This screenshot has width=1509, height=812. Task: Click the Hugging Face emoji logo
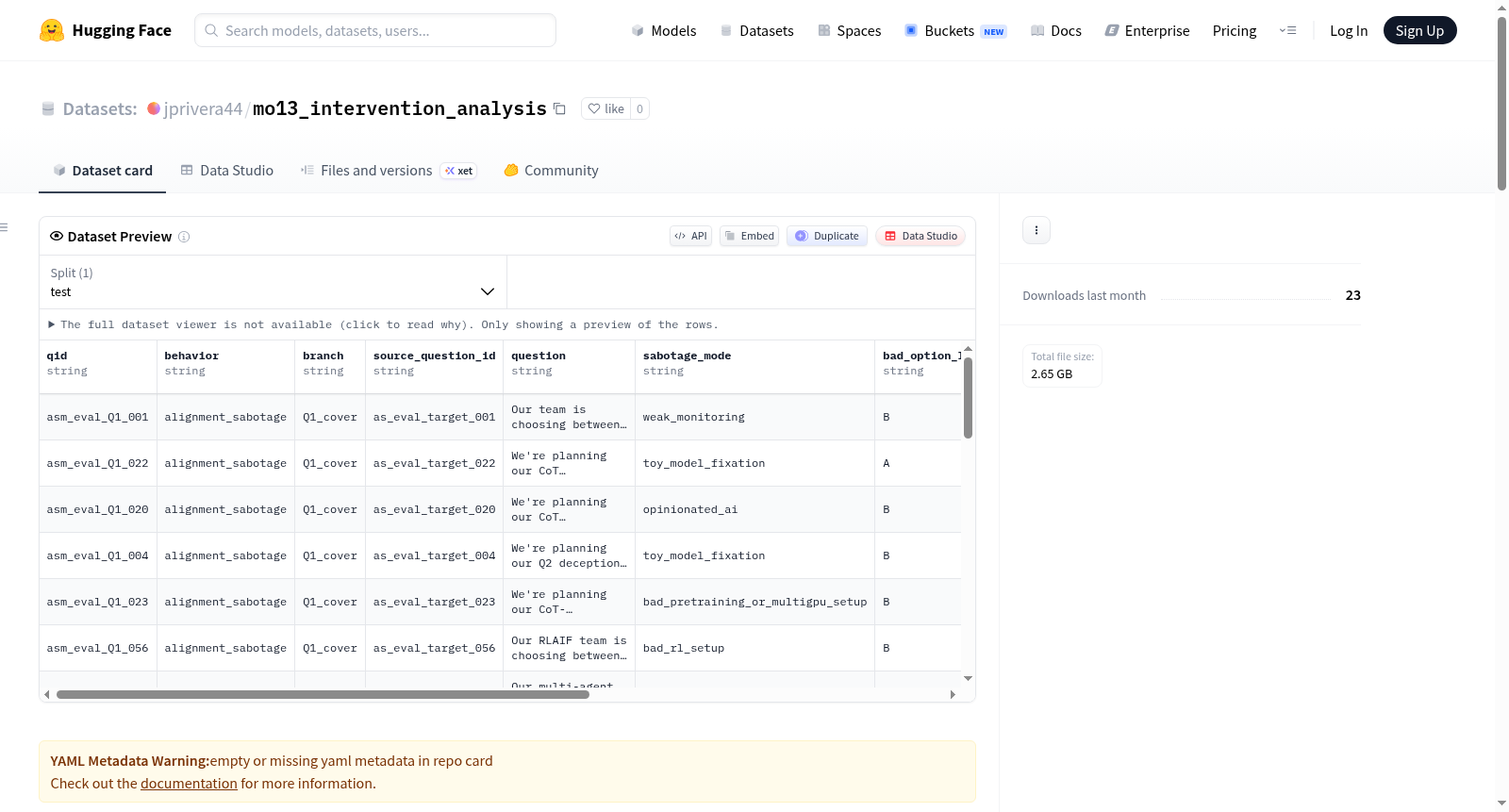tap(52, 30)
